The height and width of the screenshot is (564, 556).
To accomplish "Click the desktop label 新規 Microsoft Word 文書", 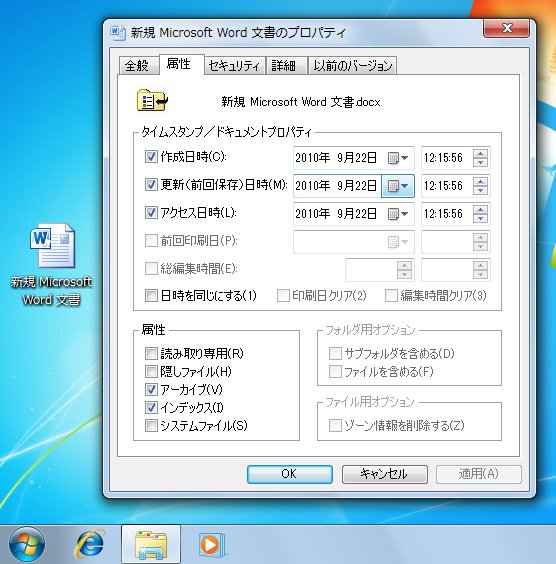I will 51,291.
